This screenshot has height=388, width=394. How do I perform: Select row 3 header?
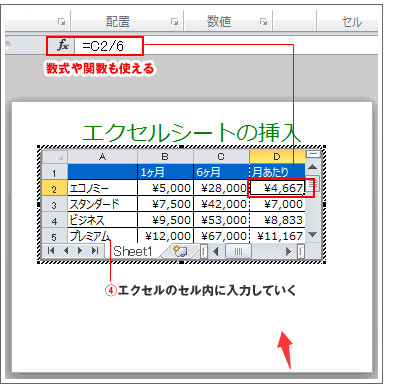(x=55, y=204)
